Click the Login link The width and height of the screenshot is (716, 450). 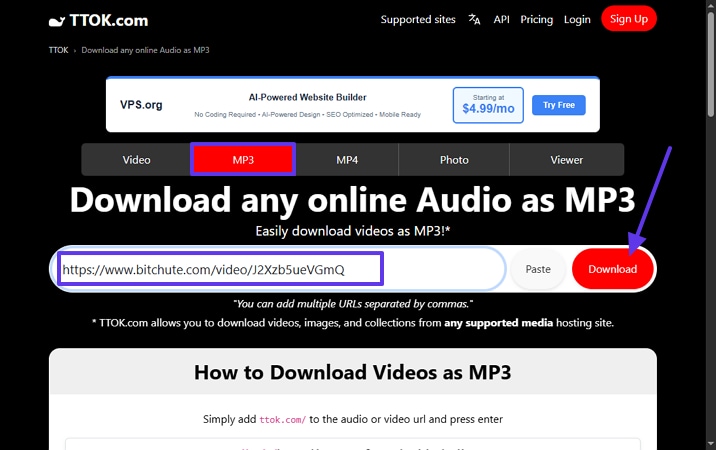(x=577, y=19)
